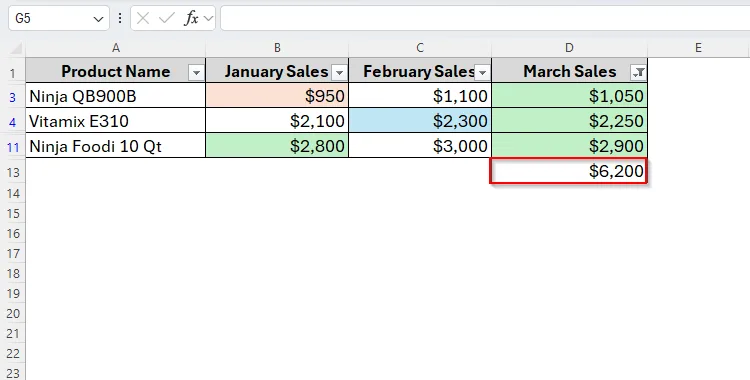Select column A header
The image size is (750, 380).
116,48
